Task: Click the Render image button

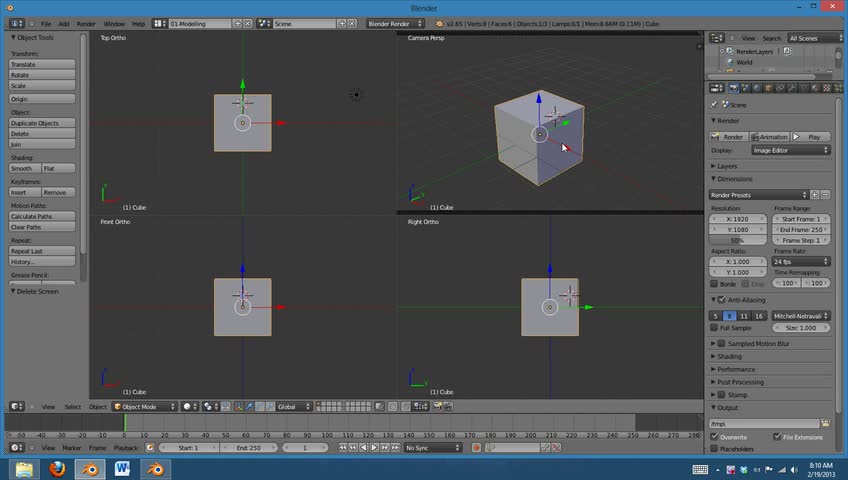Action: tap(728, 137)
